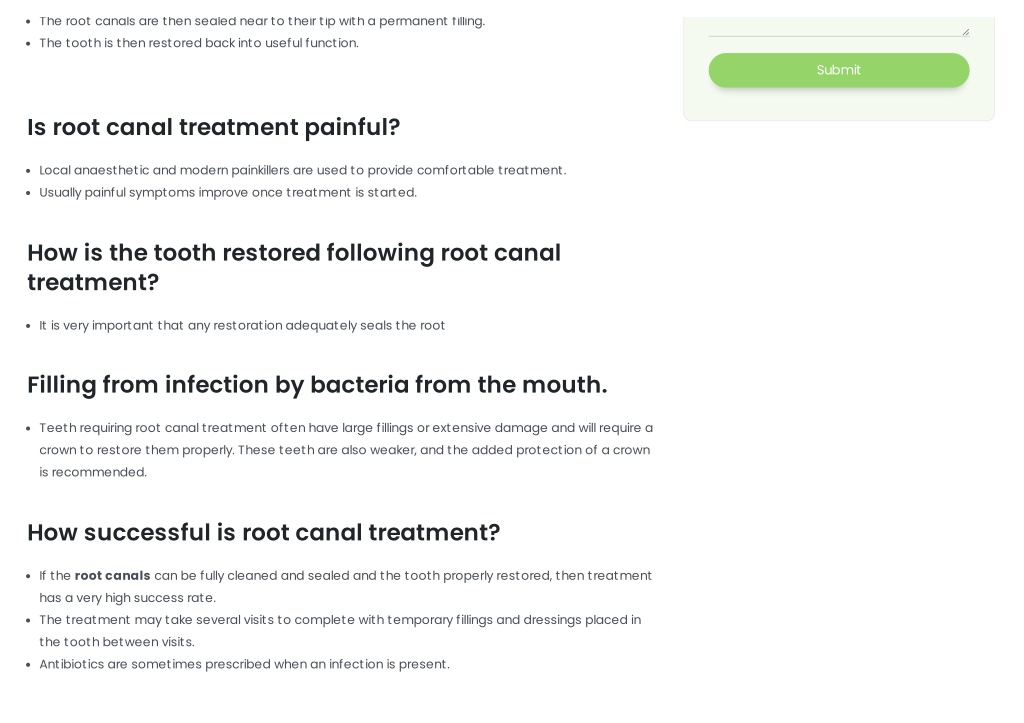Image resolution: width=1024 pixels, height=723 pixels.
Task: Click the light green form panel background
Action: (x=839, y=104)
